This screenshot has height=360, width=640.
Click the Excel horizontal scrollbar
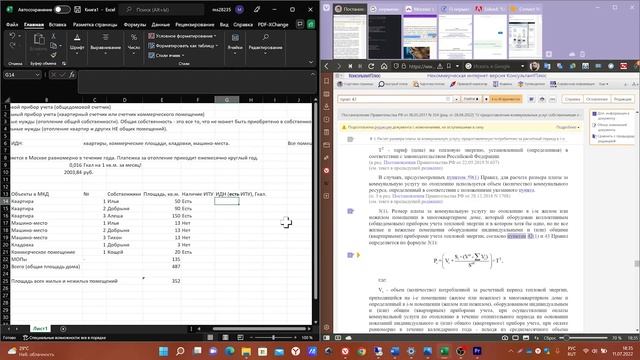(x=259, y=329)
